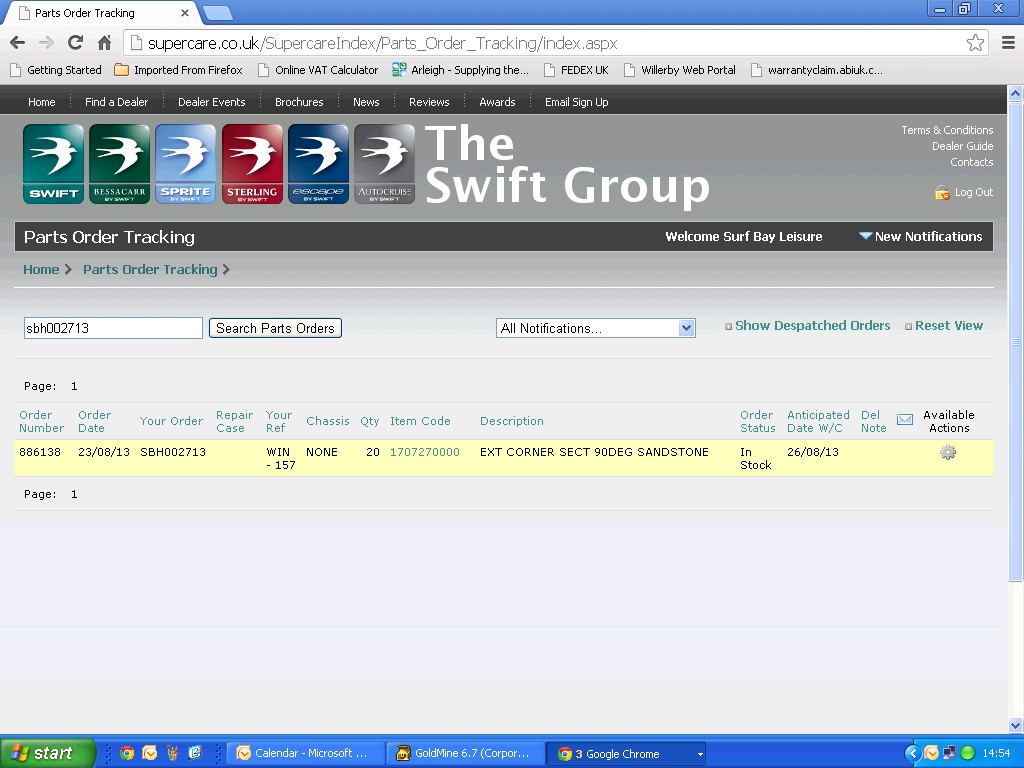Screen dimensions: 1024x768
Task: Bookmark page with the star icon
Action: point(975,43)
